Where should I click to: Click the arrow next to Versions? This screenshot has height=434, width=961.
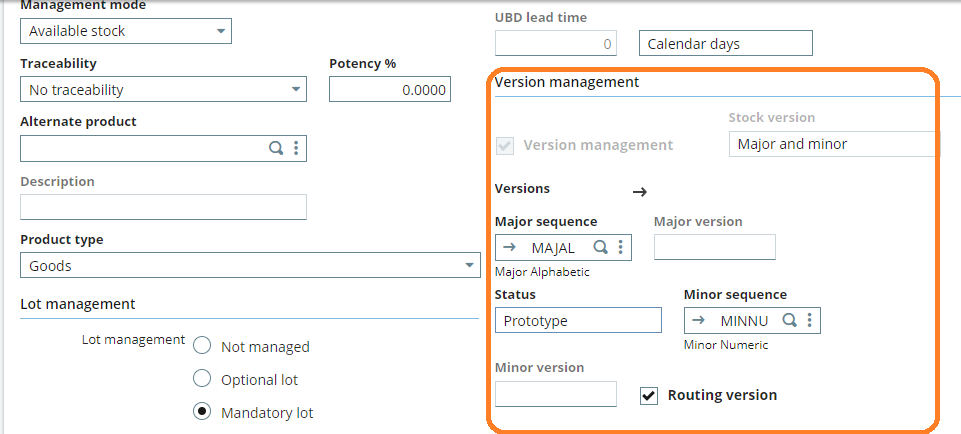pyautogui.click(x=640, y=192)
